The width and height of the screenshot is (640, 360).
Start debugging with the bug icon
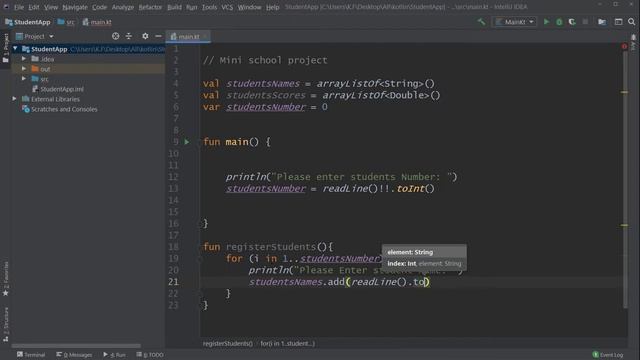[559, 22]
